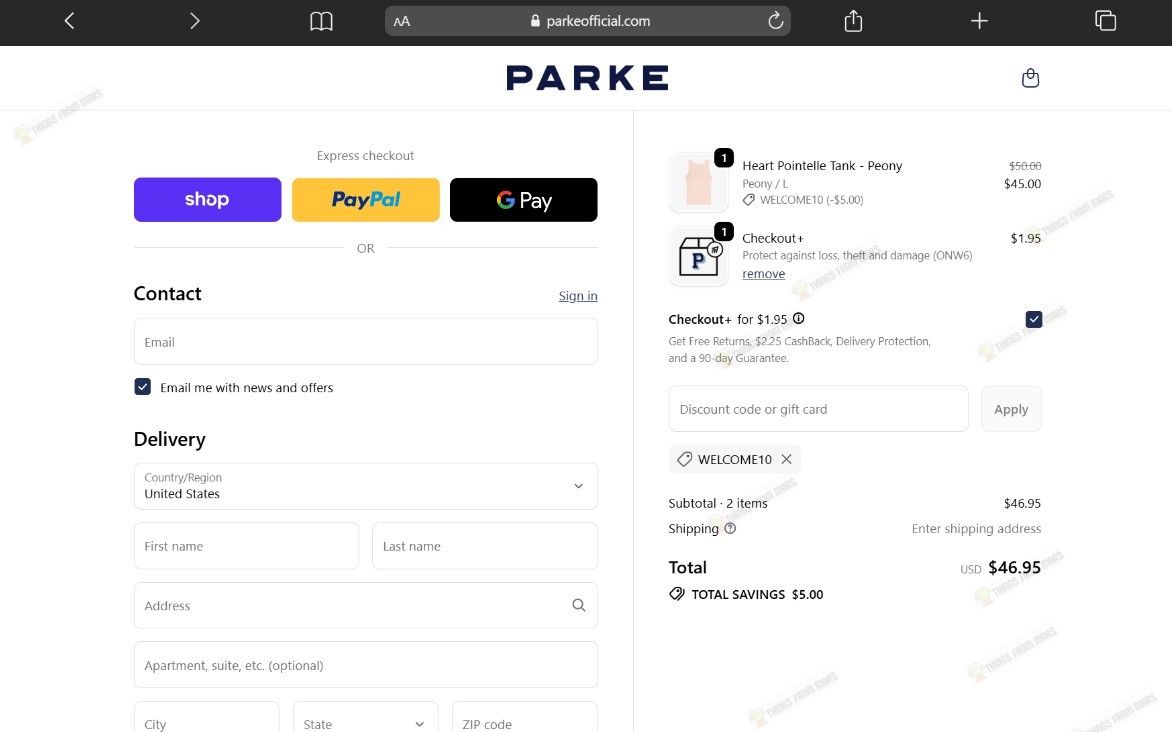Viewport: 1172px width, 732px height.
Task: Click the Last name field
Action: point(484,546)
